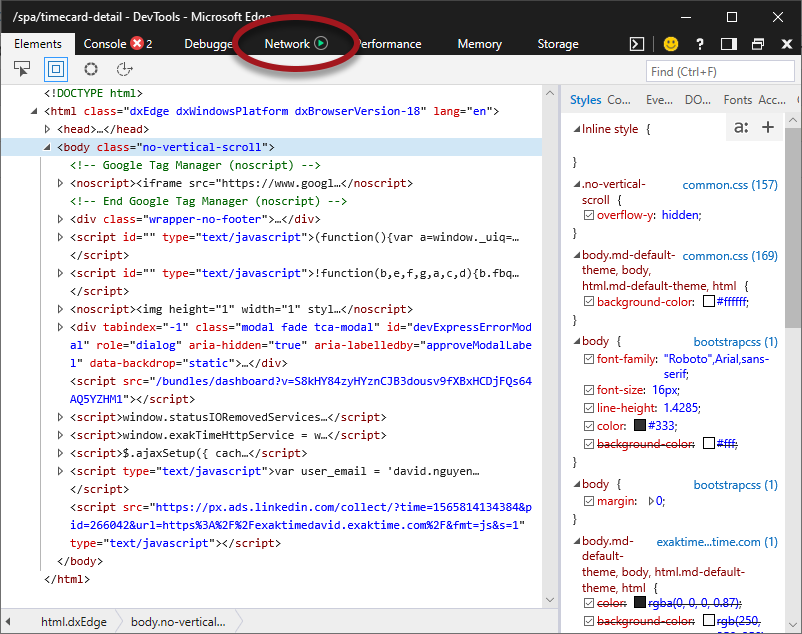Image resolution: width=802 pixels, height=634 pixels.
Task: Toggle the line-height 1.4285 checkbox
Action: tap(589, 407)
